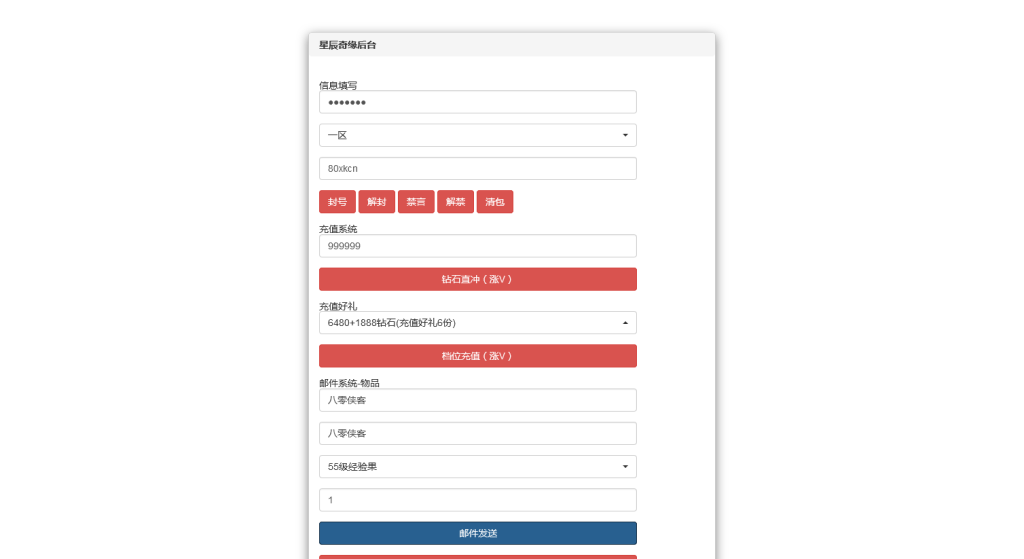Screen dimensions: 1024x559
Task: Open the 6480+1888钻石 gift dropdown
Action: pyautogui.click(x=477, y=323)
